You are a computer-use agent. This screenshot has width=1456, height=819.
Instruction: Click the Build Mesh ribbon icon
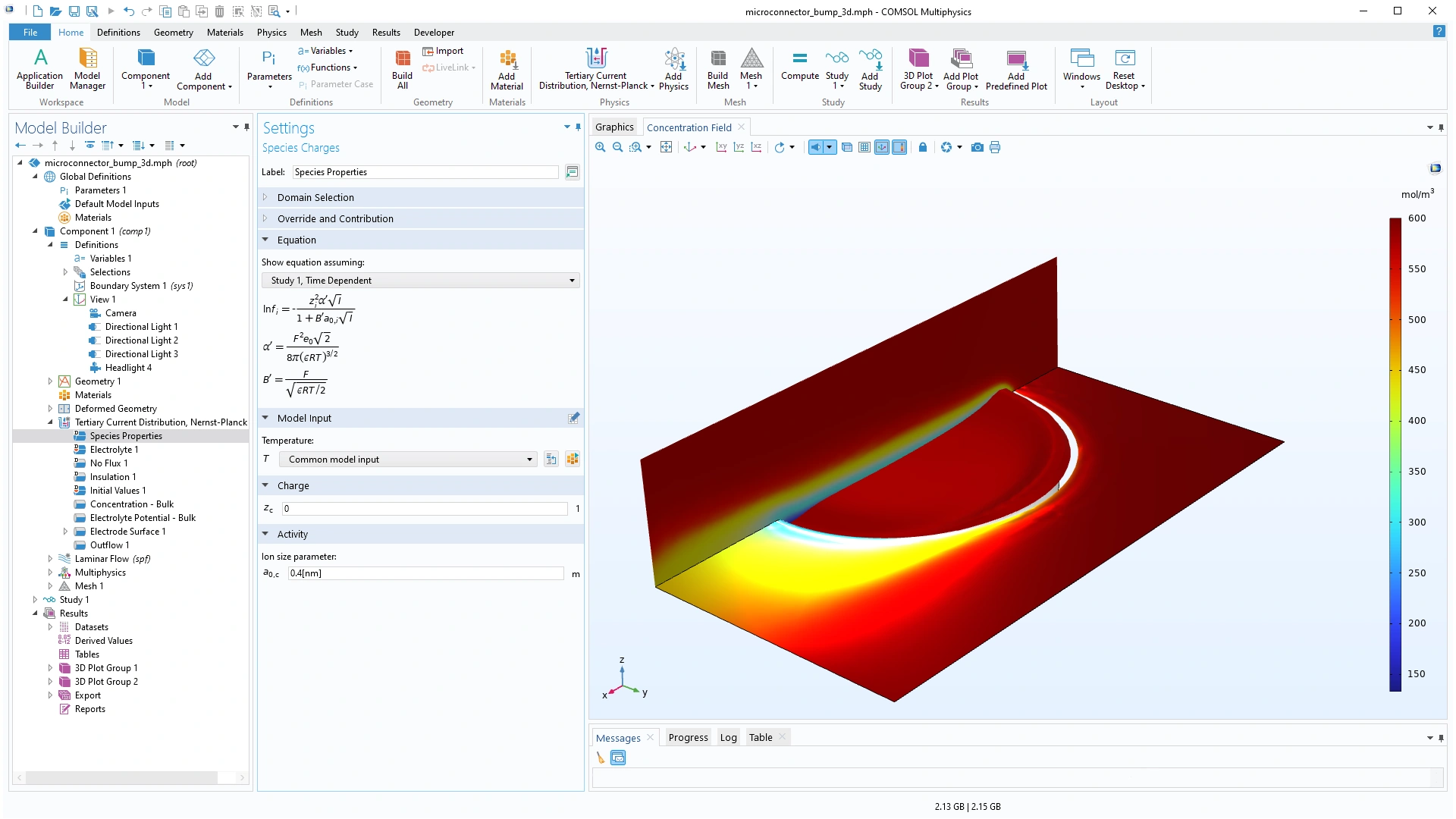(717, 69)
